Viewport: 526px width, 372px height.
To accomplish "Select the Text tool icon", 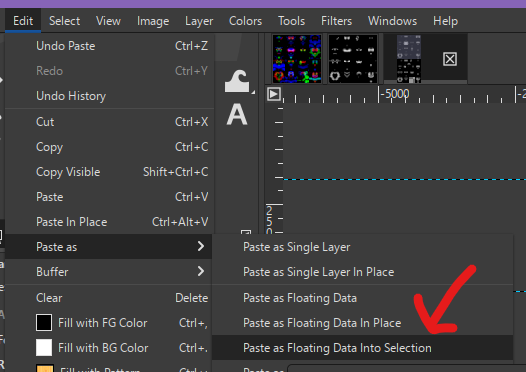I will [237, 114].
